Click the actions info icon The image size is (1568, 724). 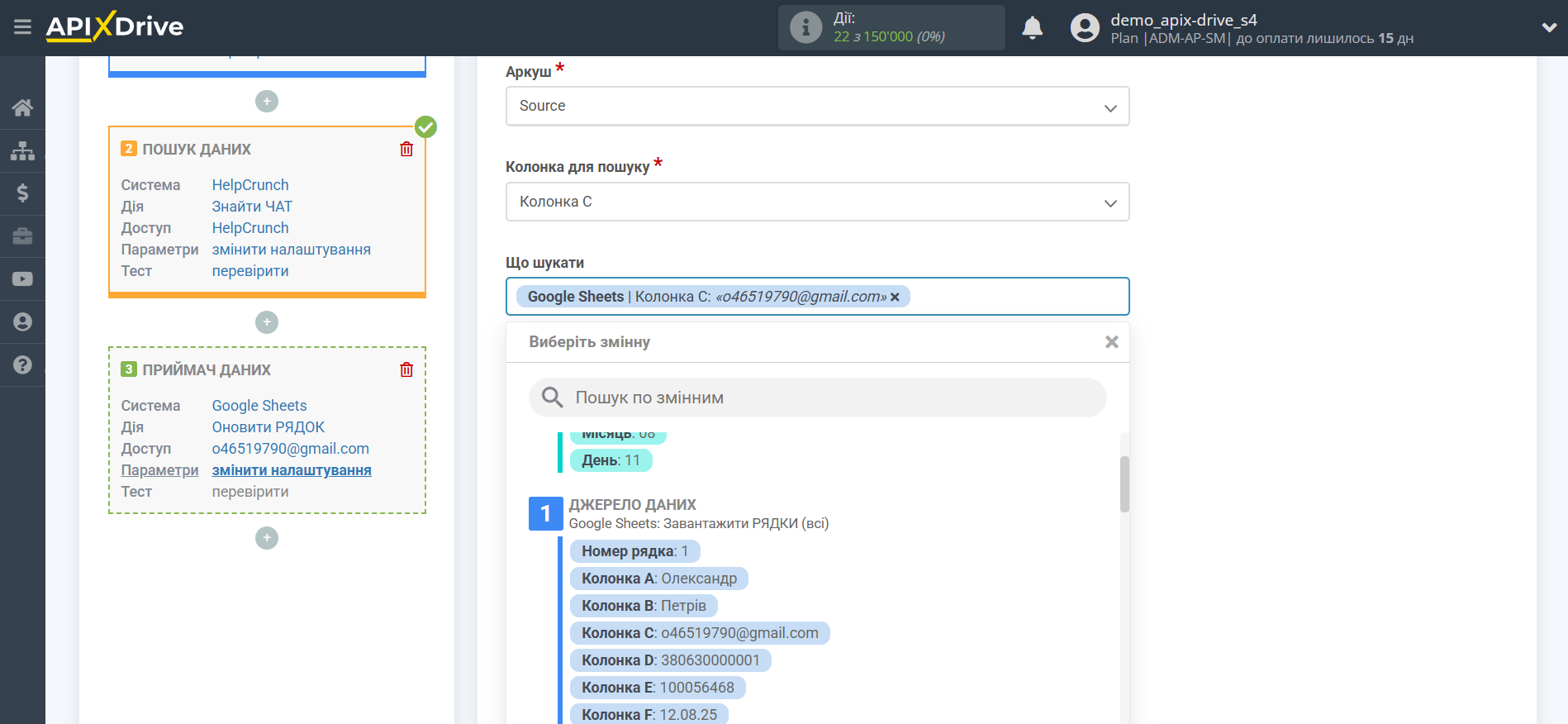pyautogui.click(x=805, y=27)
